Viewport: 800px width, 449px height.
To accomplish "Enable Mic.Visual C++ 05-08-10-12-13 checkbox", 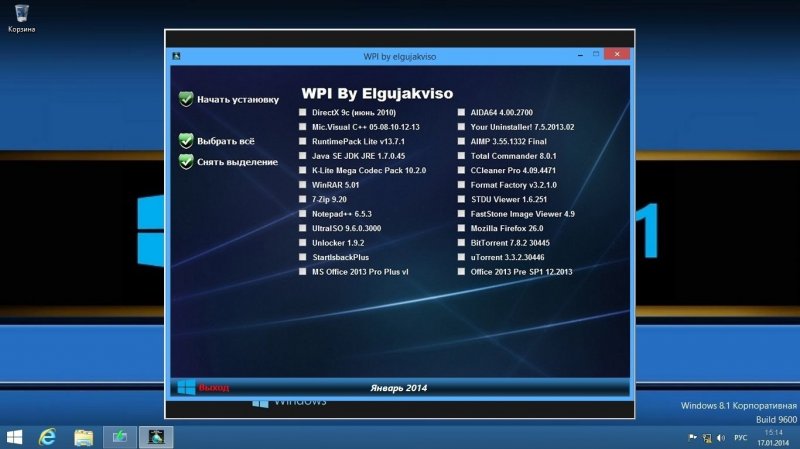I will (x=303, y=127).
